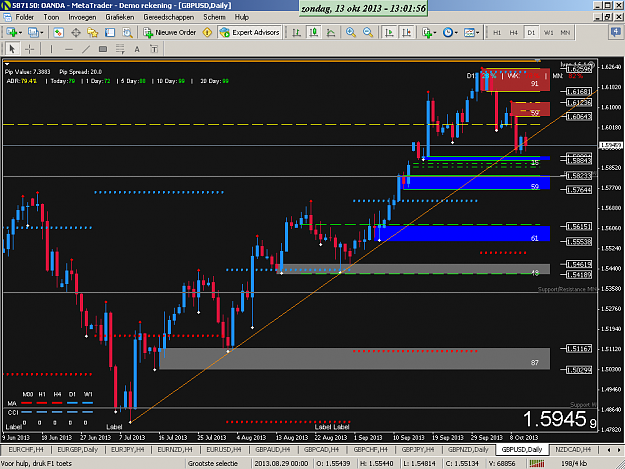625x469 pixels.
Task: Select the vertical line tool
Action: coord(51,49)
